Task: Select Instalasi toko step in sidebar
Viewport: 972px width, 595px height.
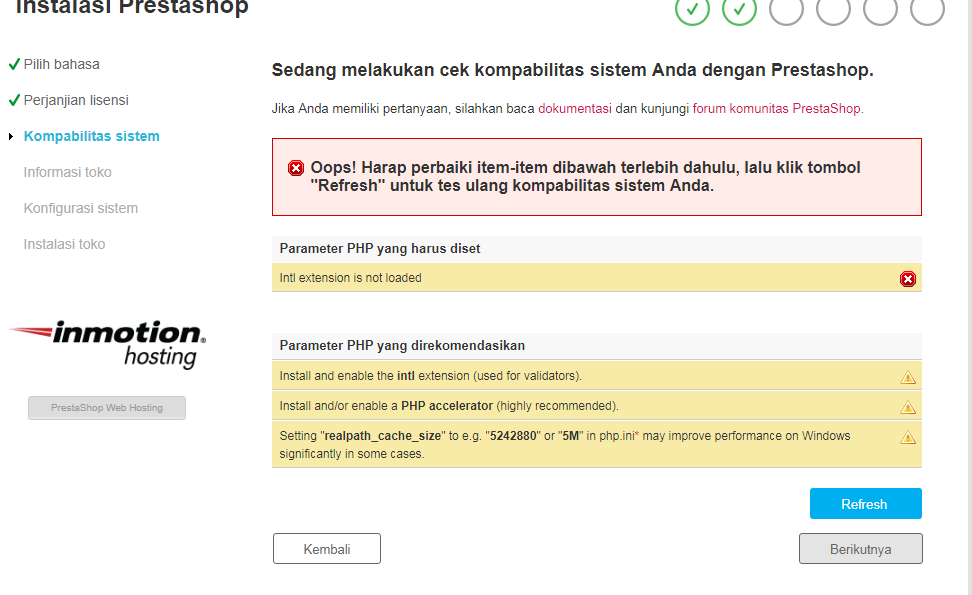Action: [64, 244]
